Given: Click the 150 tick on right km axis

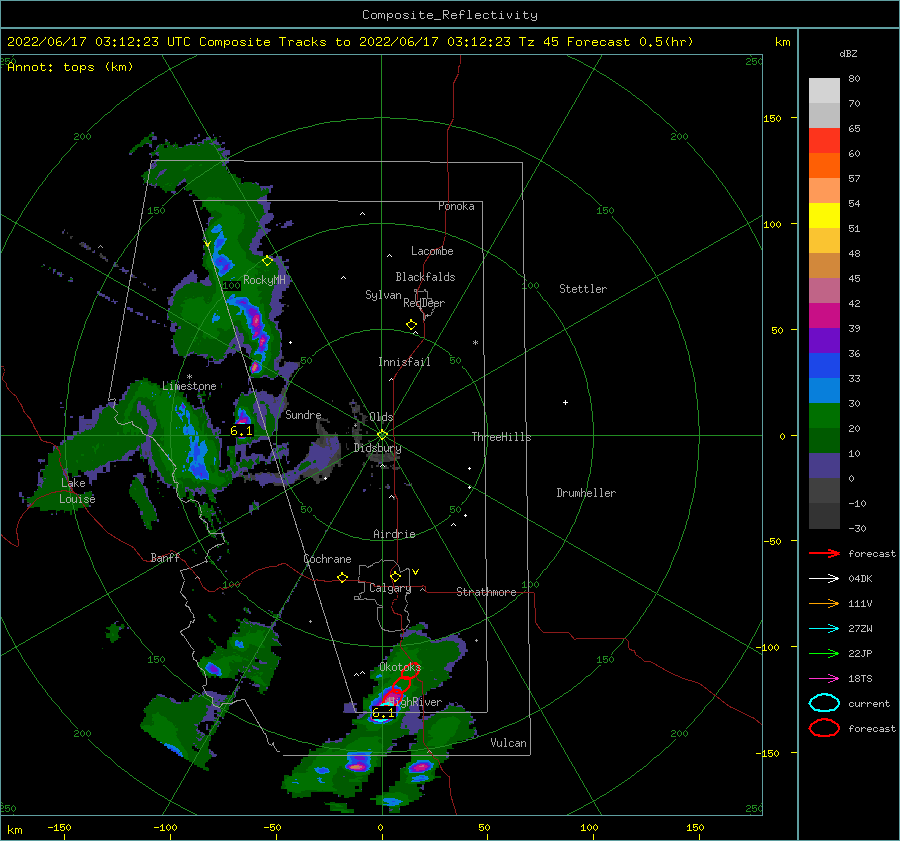Looking at the screenshot, I should point(773,118).
